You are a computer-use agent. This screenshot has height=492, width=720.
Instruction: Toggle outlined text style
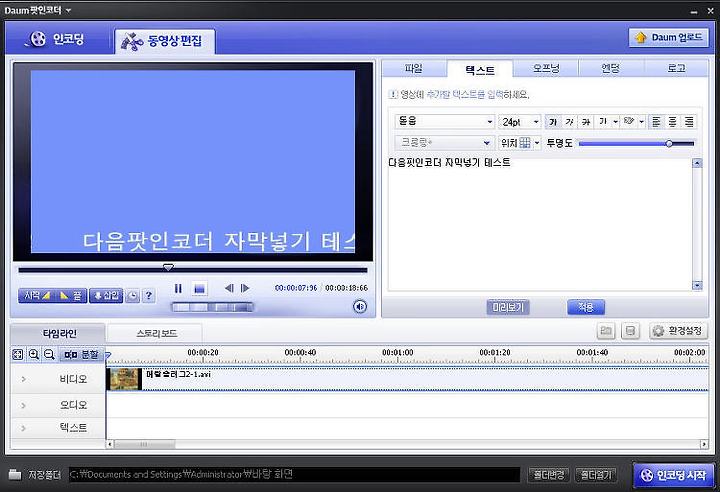(x=585, y=122)
